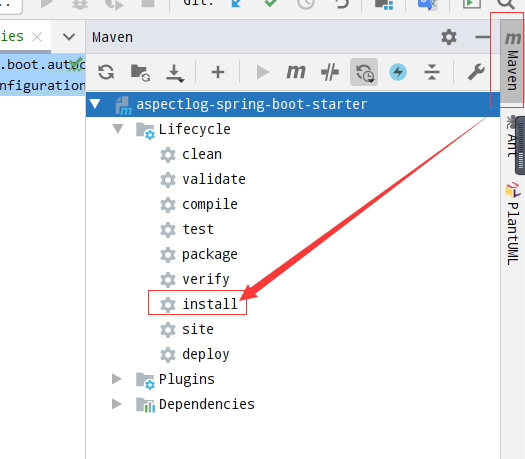
Task: Click Download Sources and Documentation icon
Action: (x=175, y=73)
